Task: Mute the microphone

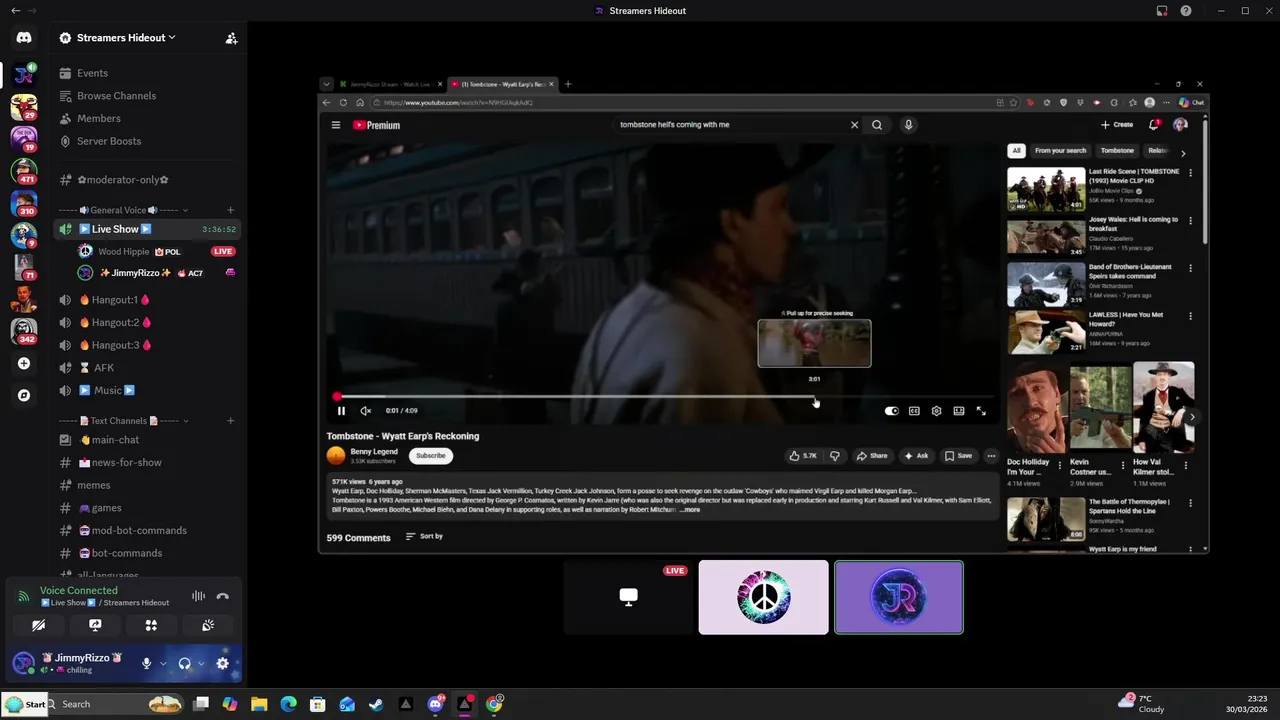Action: pyautogui.click(x=146, y=663)
